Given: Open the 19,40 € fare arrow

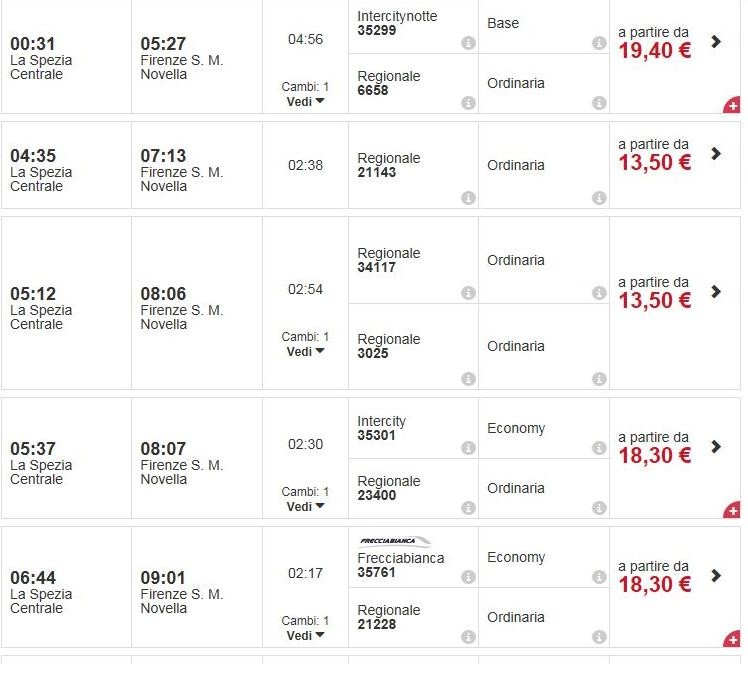Looking at the screenshot, I should click(x=716, y=42).
